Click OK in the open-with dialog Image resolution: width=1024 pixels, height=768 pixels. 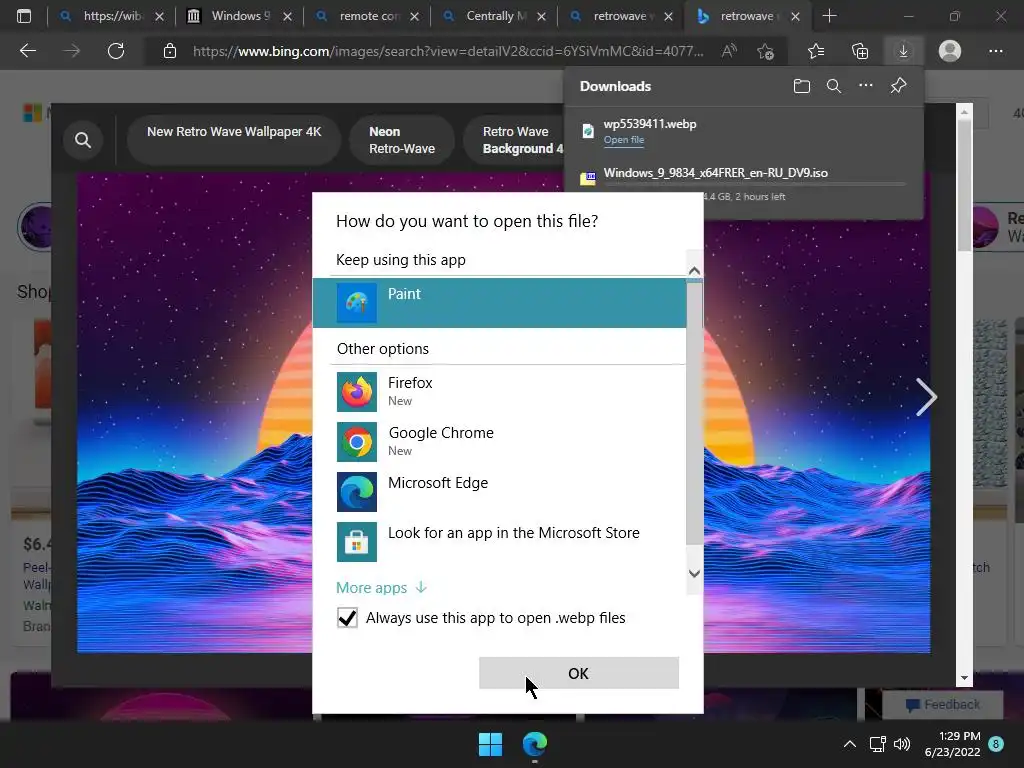[x=579, y=673]
